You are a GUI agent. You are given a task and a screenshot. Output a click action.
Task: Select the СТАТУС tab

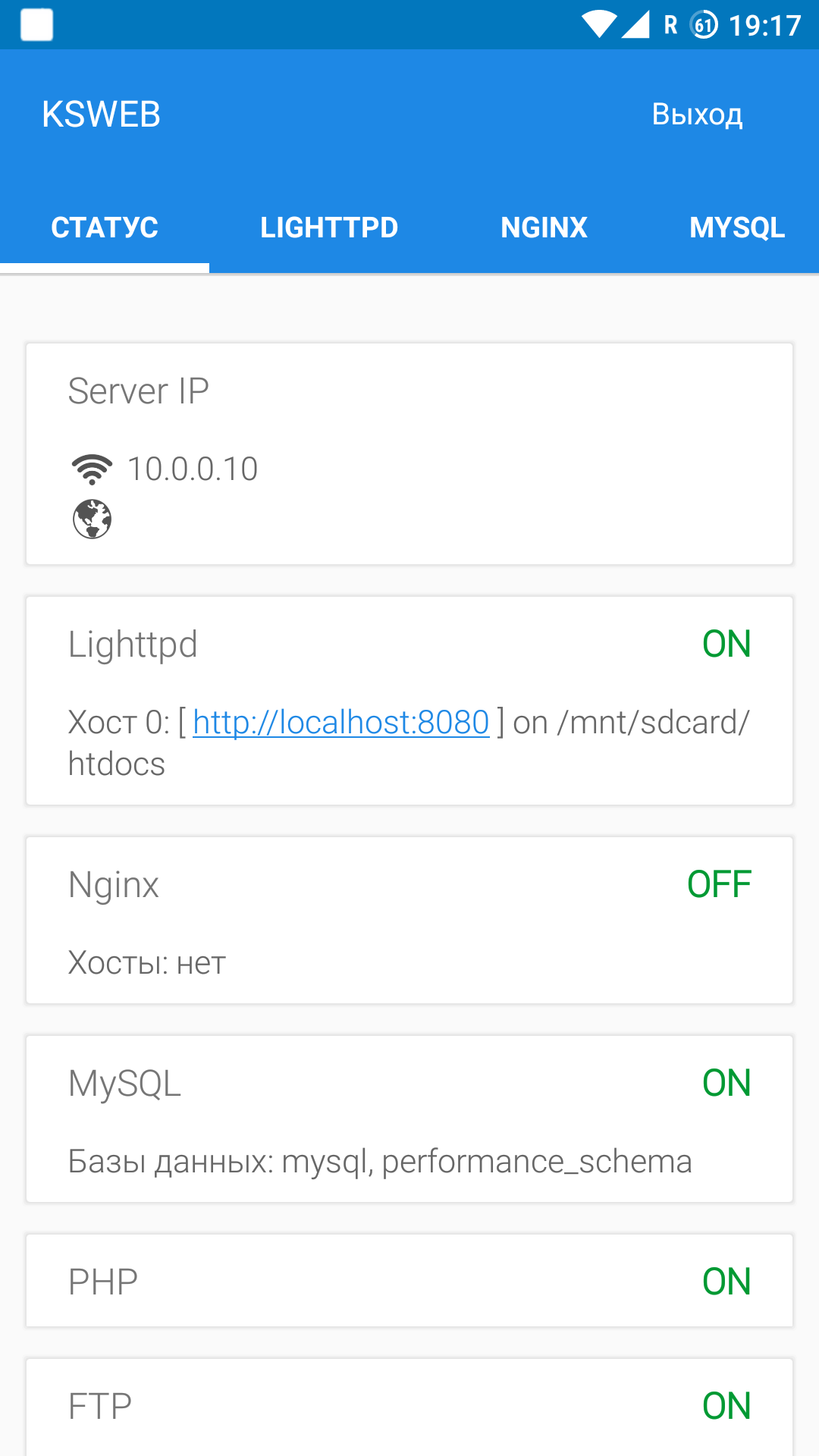click(105, 227)
